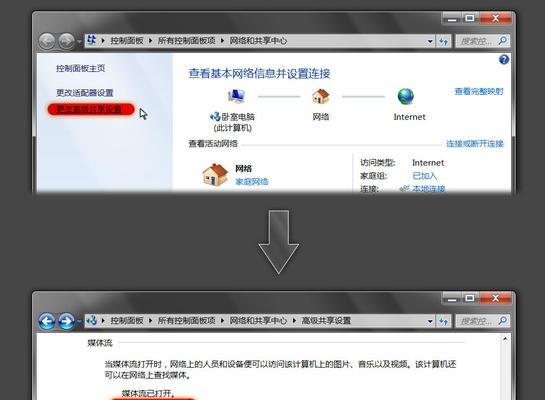Image resolution: width=545 pixels, height=400 pixels.
Task: Open 更改适配器设置 link
Action: tap(85, 92)
